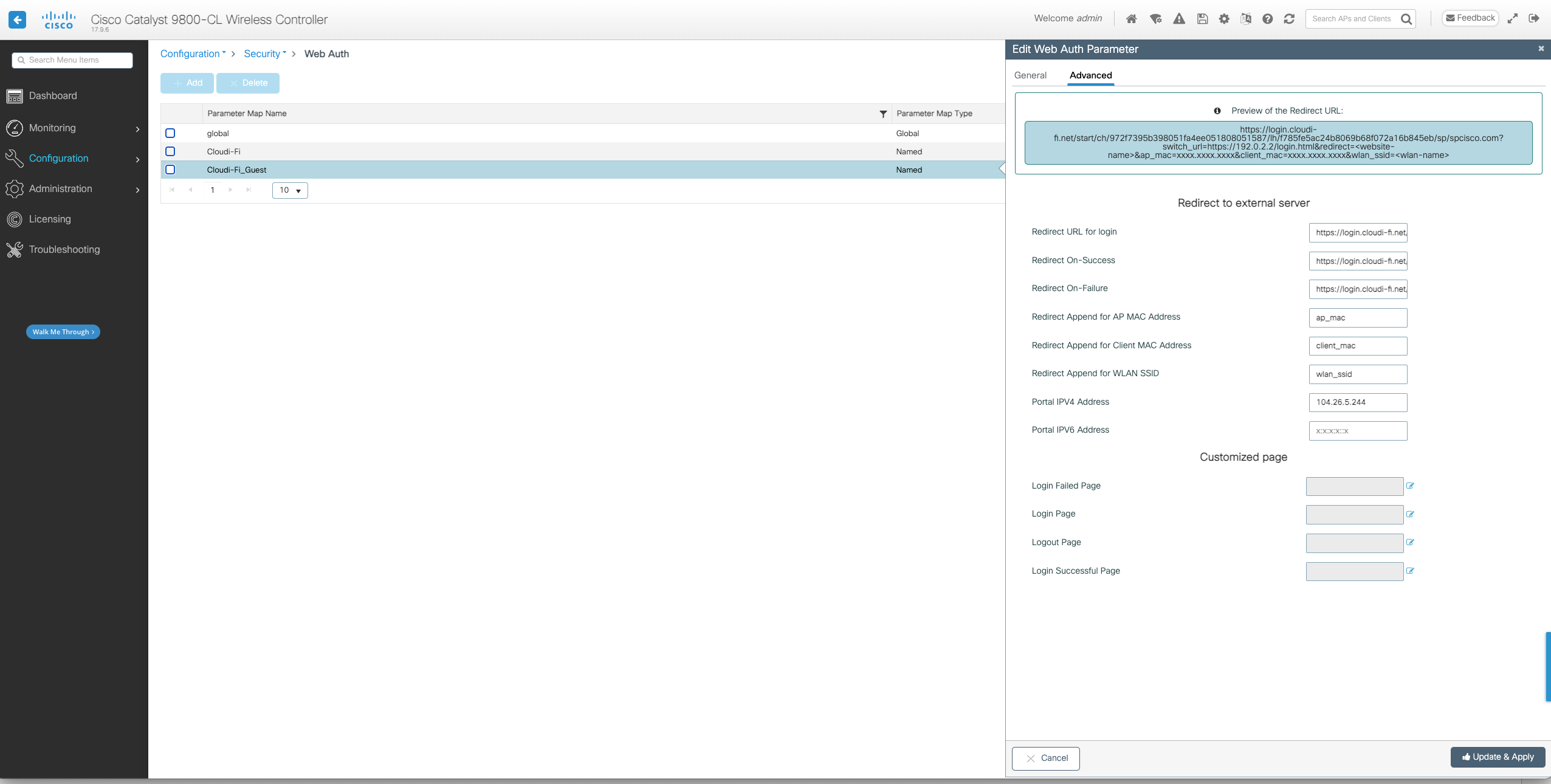Click the refresh icon in the top toolbar
This screenshot has height=784, width=1551.
pyautogui.click(x=1289, y=18)
